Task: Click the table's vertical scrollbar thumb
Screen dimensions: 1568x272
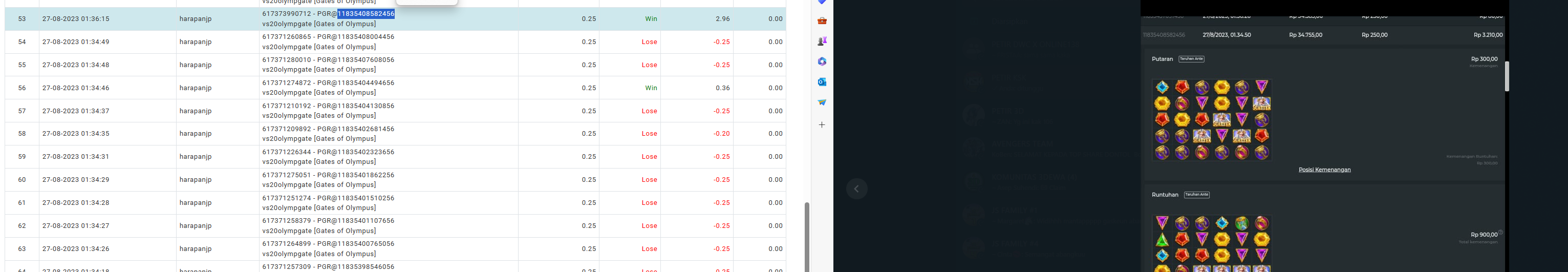Action: point(807,236)
